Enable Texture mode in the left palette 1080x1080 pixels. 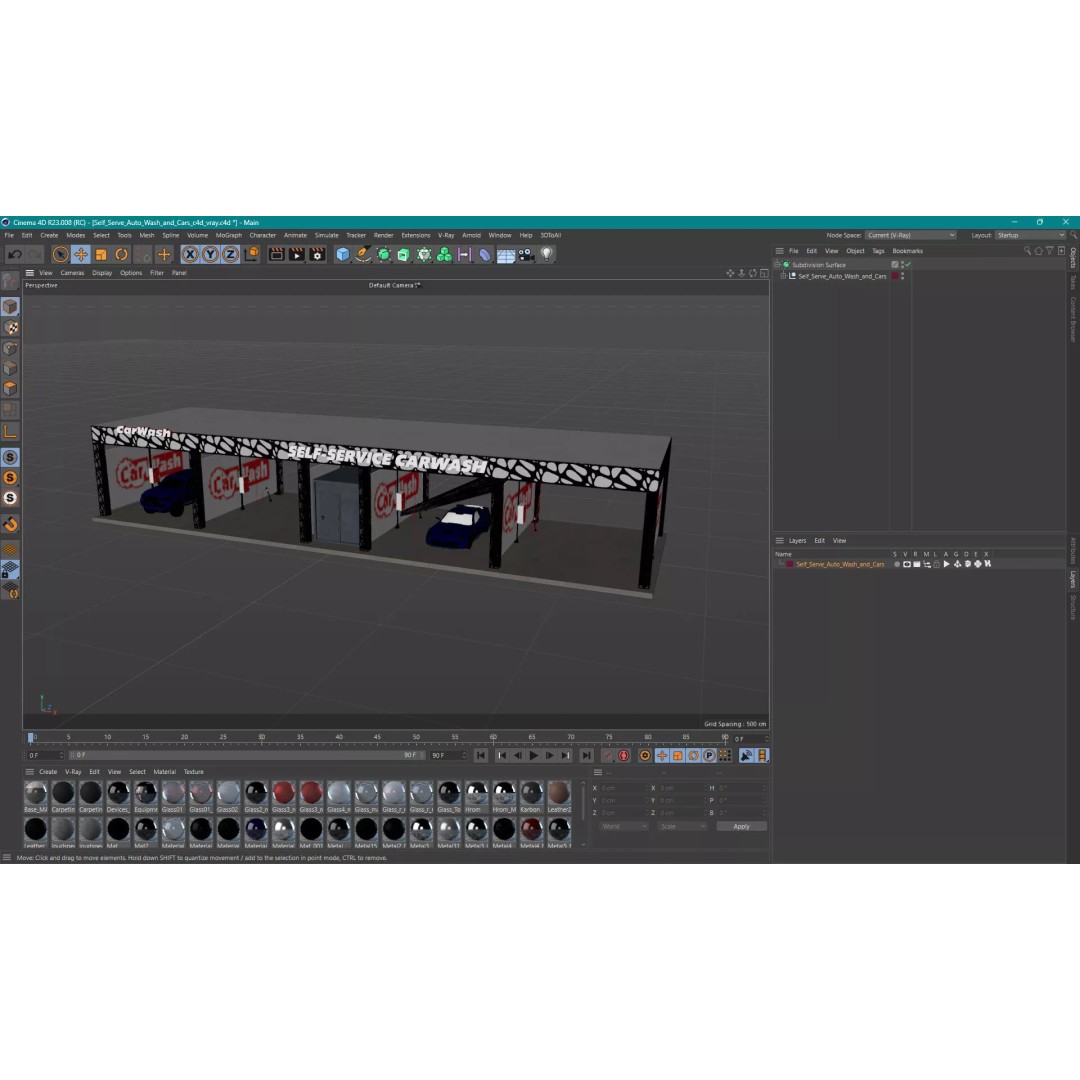(x=10, y=327)
